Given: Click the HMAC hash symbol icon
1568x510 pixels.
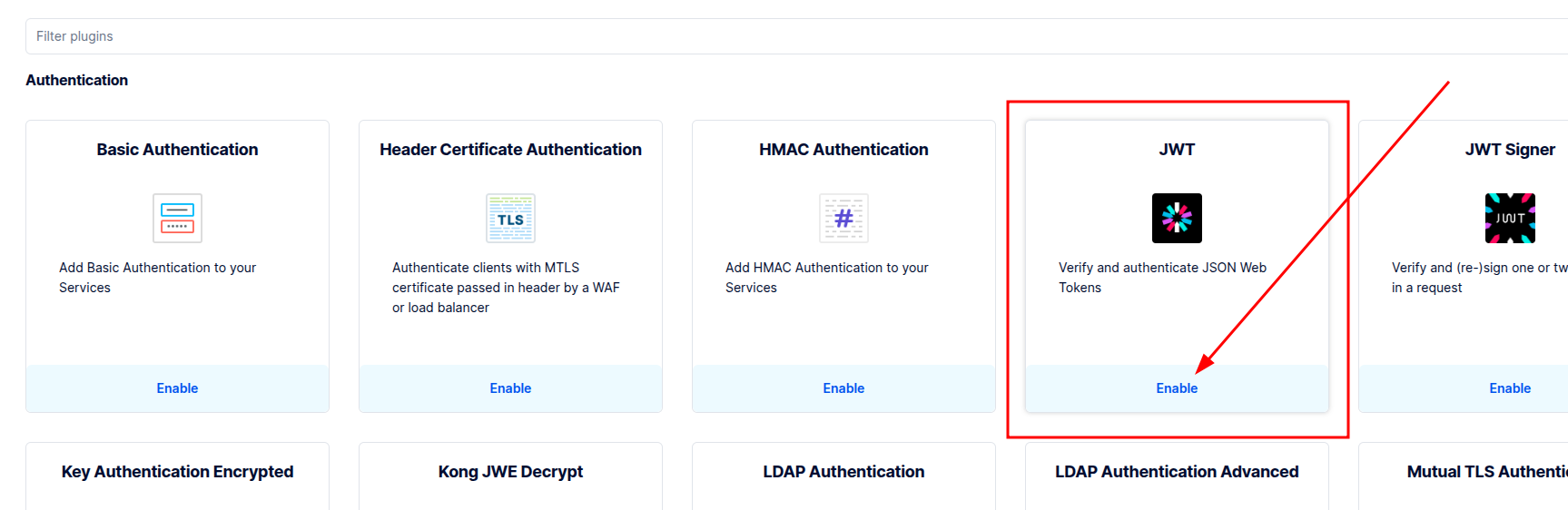Looking at the screenshot, I should click(x=843, y=218).
